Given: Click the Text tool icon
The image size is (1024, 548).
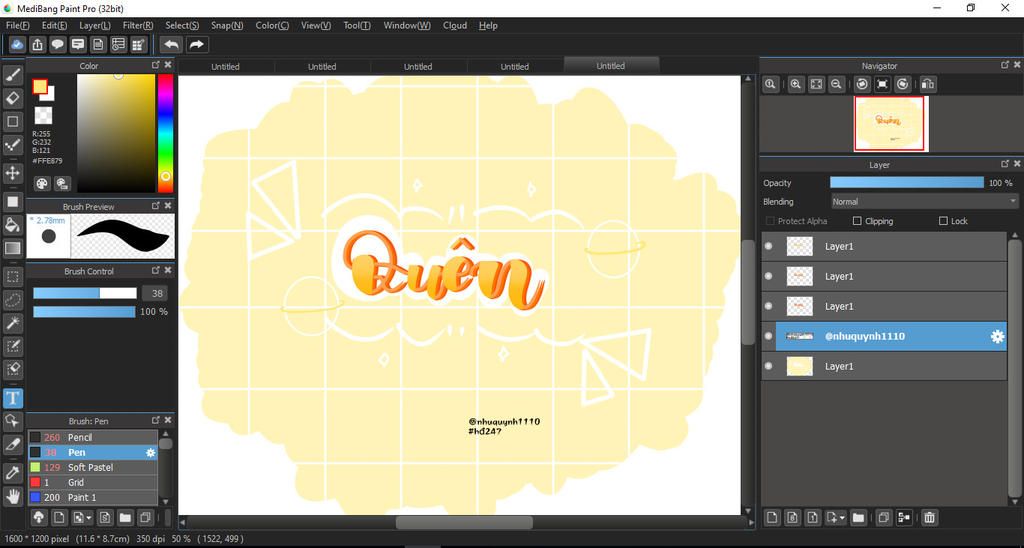Looking at the screenshot, I should (12, 398).
